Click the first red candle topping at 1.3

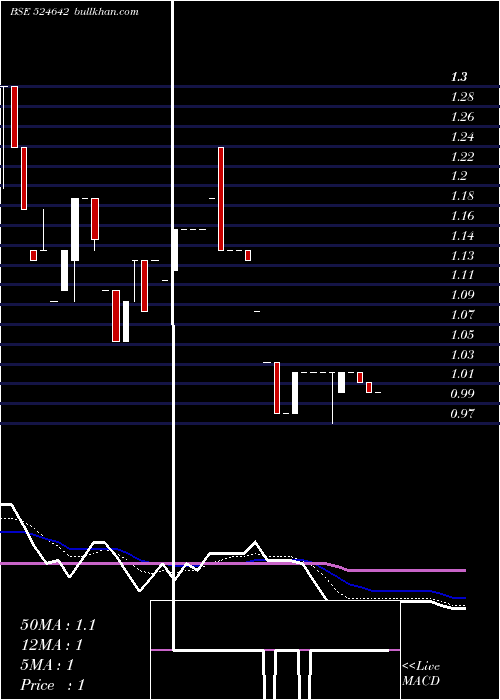(x=14, y=117)
